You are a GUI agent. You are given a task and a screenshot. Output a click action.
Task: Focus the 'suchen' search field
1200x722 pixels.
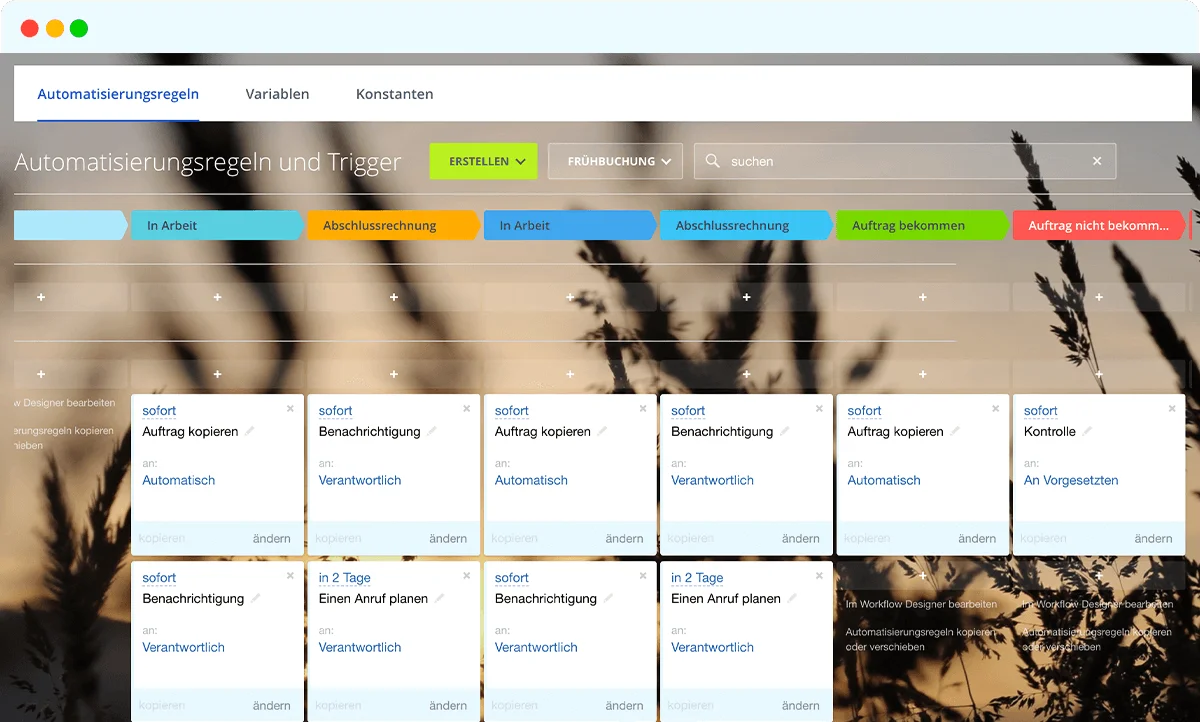905,161
